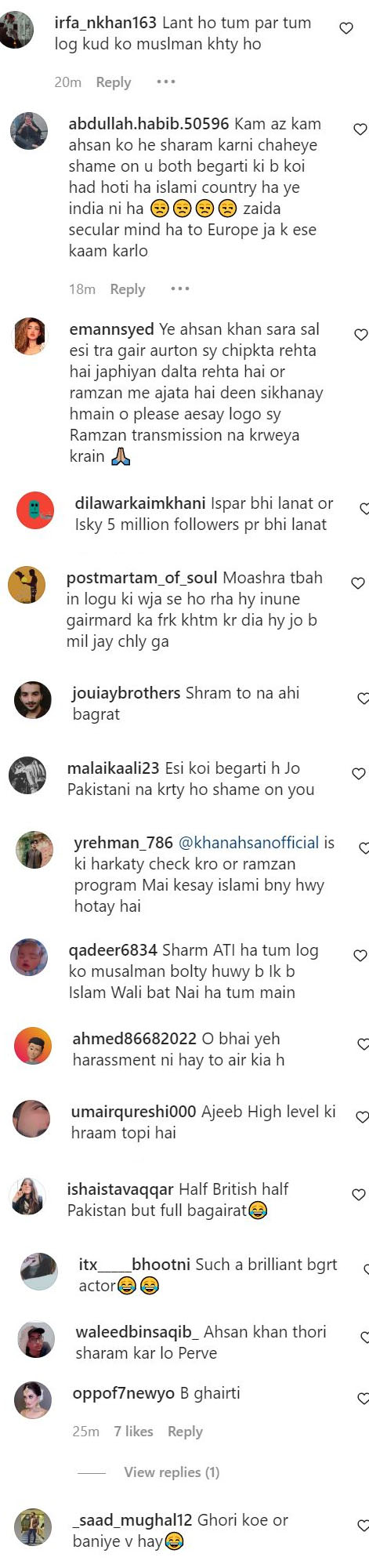
Task: Like postmartam_of_soul's comment via heart
Action: (358, 583)
